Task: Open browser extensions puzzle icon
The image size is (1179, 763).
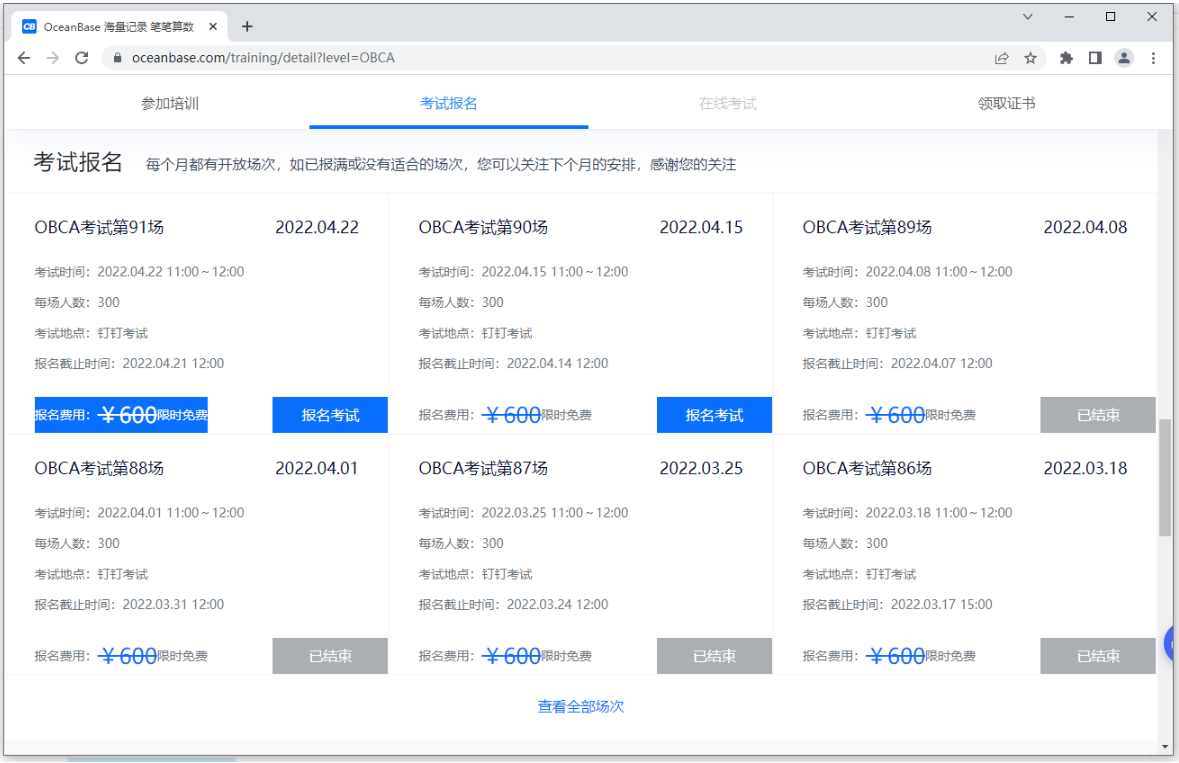Action: coord(1066,58)
